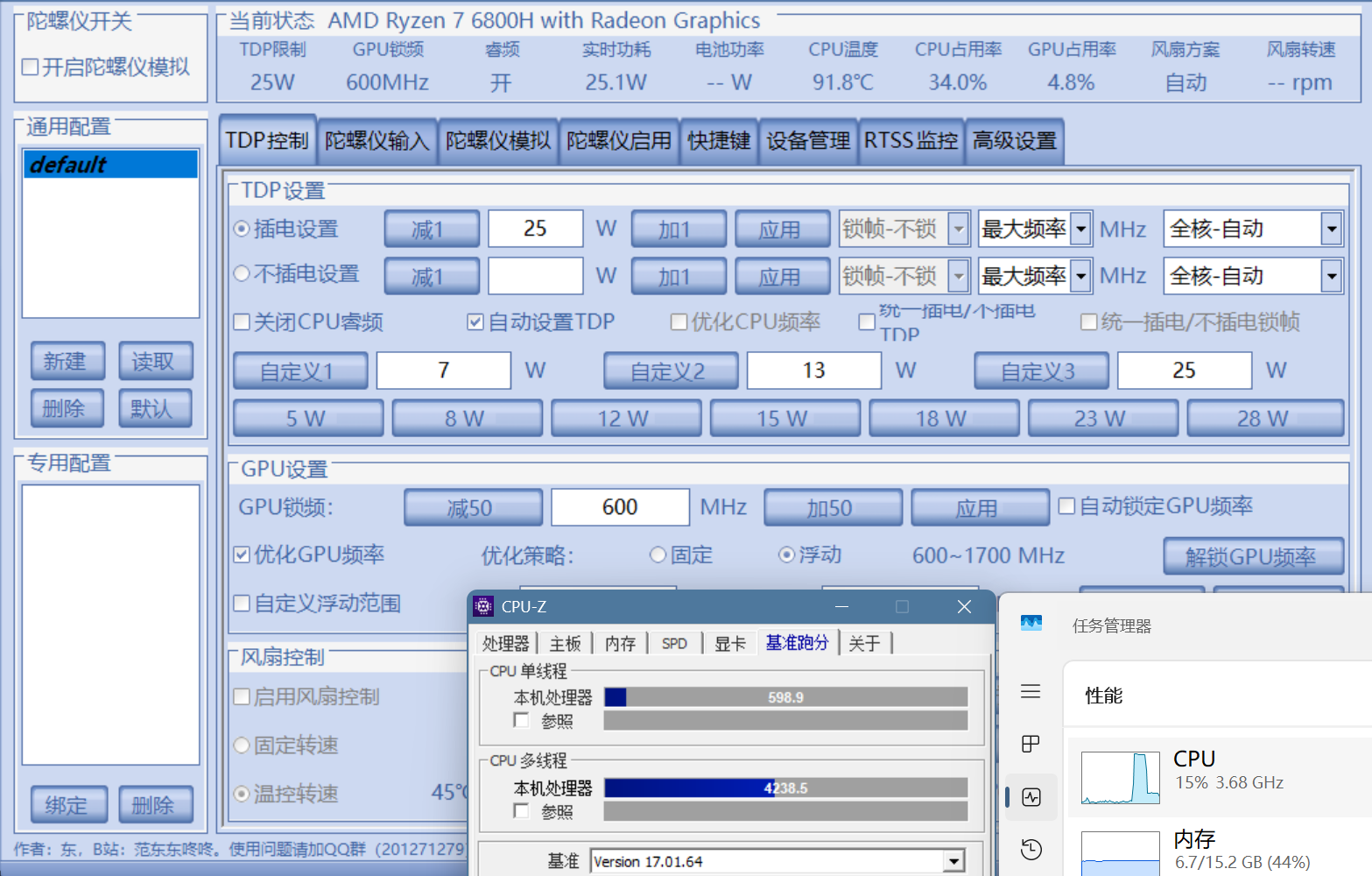Expand benchmark Version 17.01.64 dropdown
Viewport: 1372px width, 876px height.
[953, 861]
